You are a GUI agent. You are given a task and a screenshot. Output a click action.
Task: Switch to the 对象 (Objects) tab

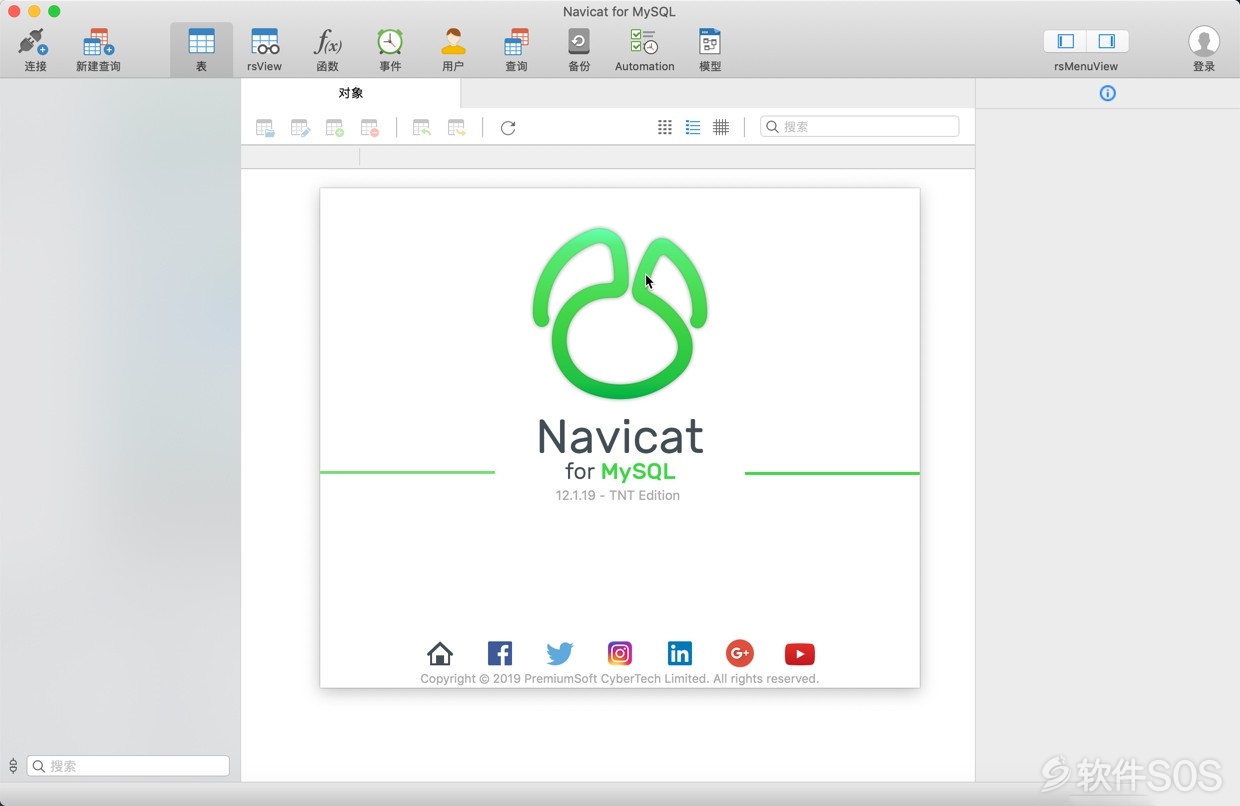351,93
